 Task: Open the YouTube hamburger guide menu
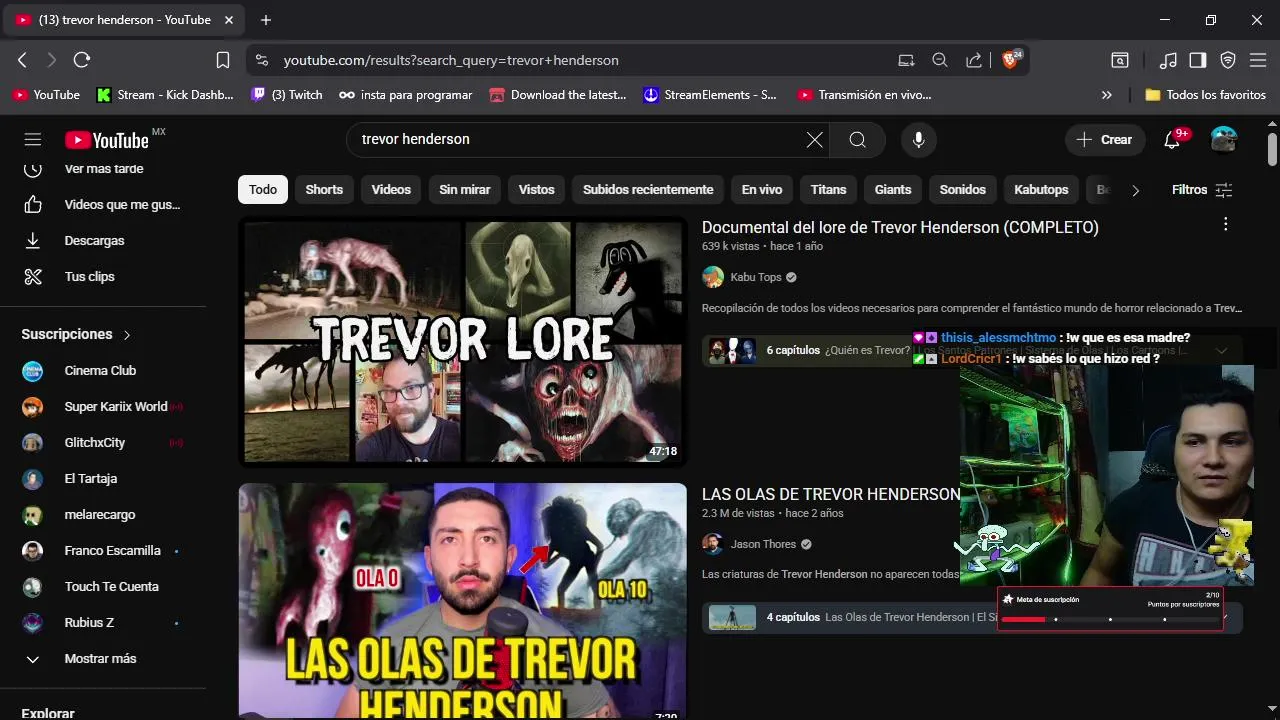pos(33,140)
